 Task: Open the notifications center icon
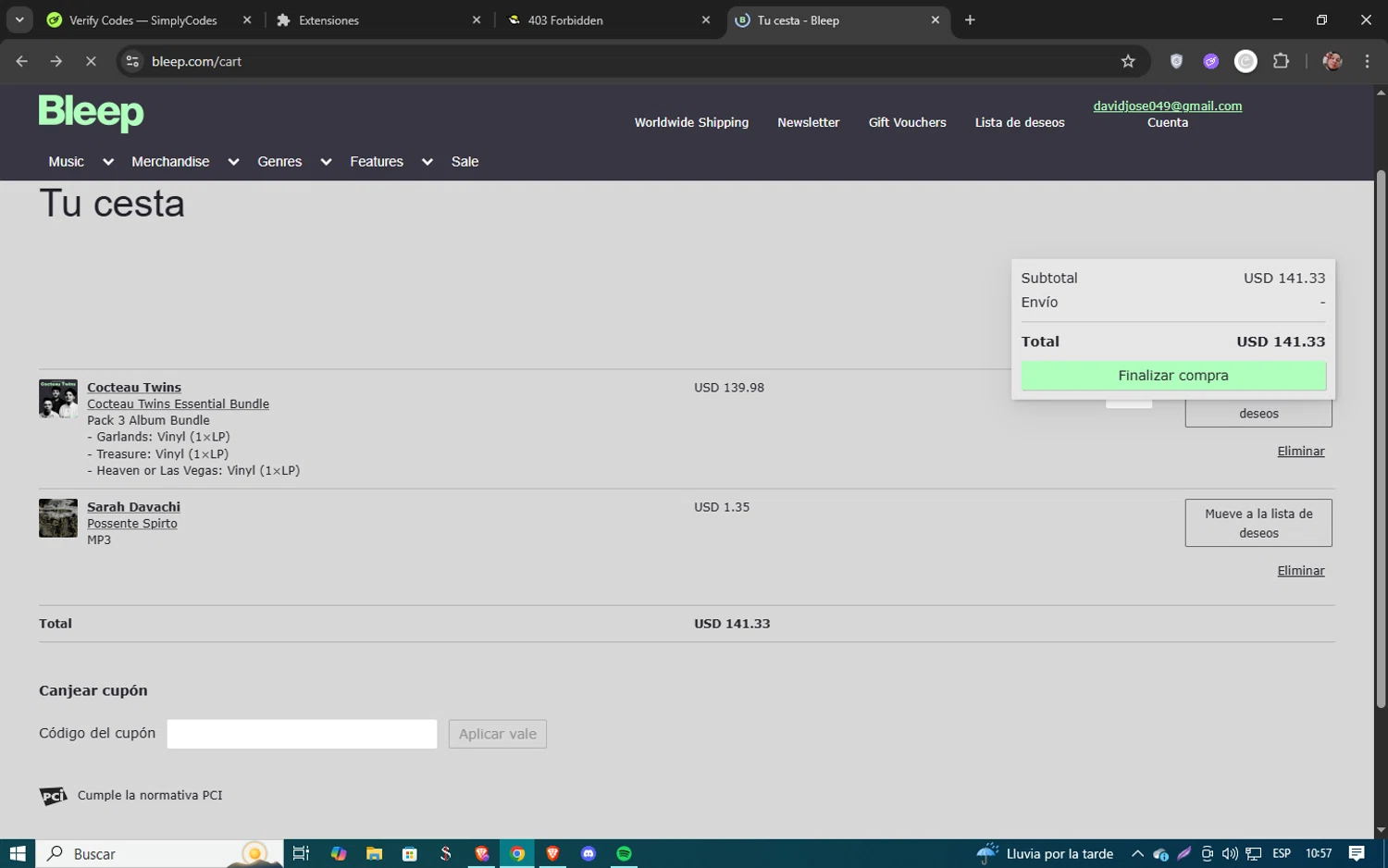tap(1357, 853)
